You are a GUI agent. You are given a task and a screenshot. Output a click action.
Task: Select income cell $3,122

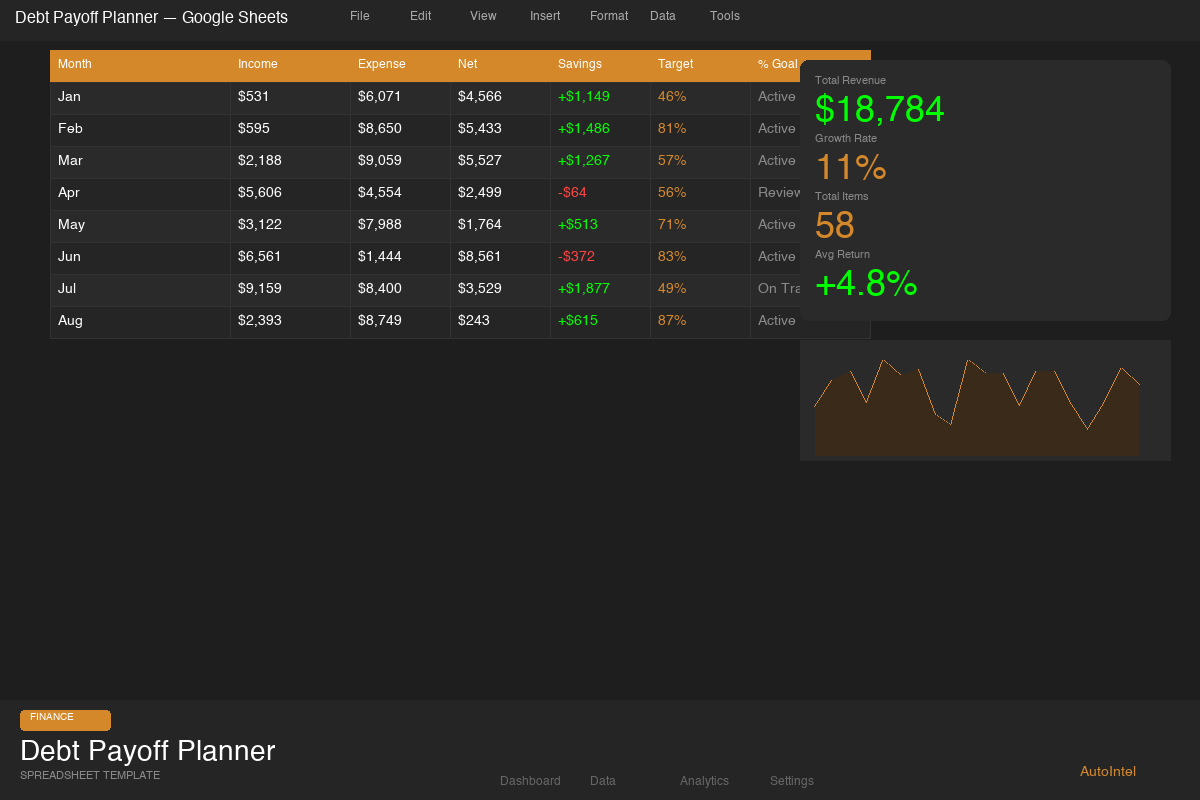(290, 226)
